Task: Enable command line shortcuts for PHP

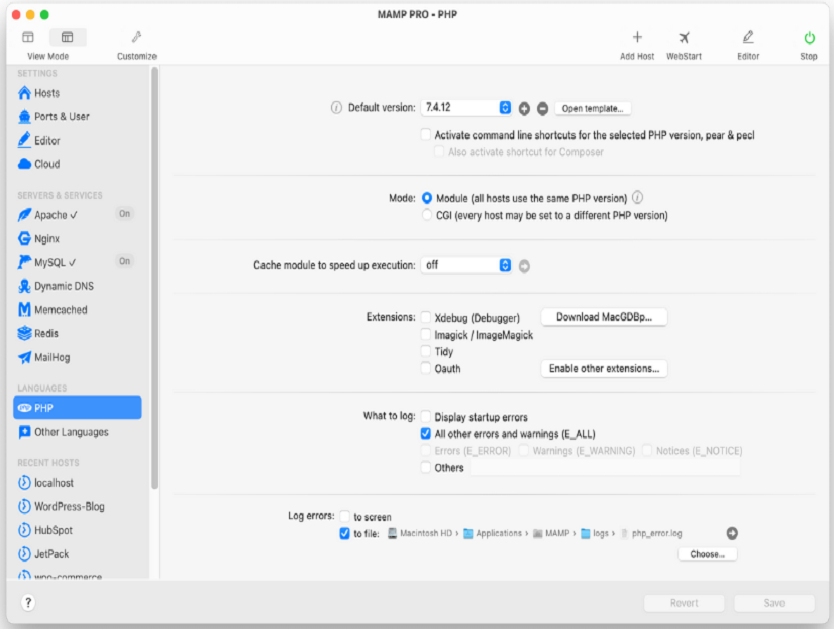Action: click(x=426, y=135)
